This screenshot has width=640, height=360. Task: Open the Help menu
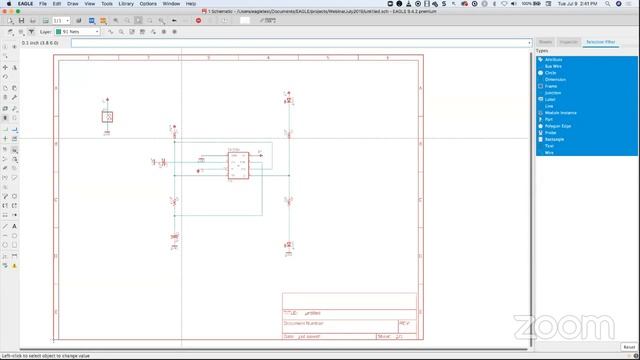point(191,4)
